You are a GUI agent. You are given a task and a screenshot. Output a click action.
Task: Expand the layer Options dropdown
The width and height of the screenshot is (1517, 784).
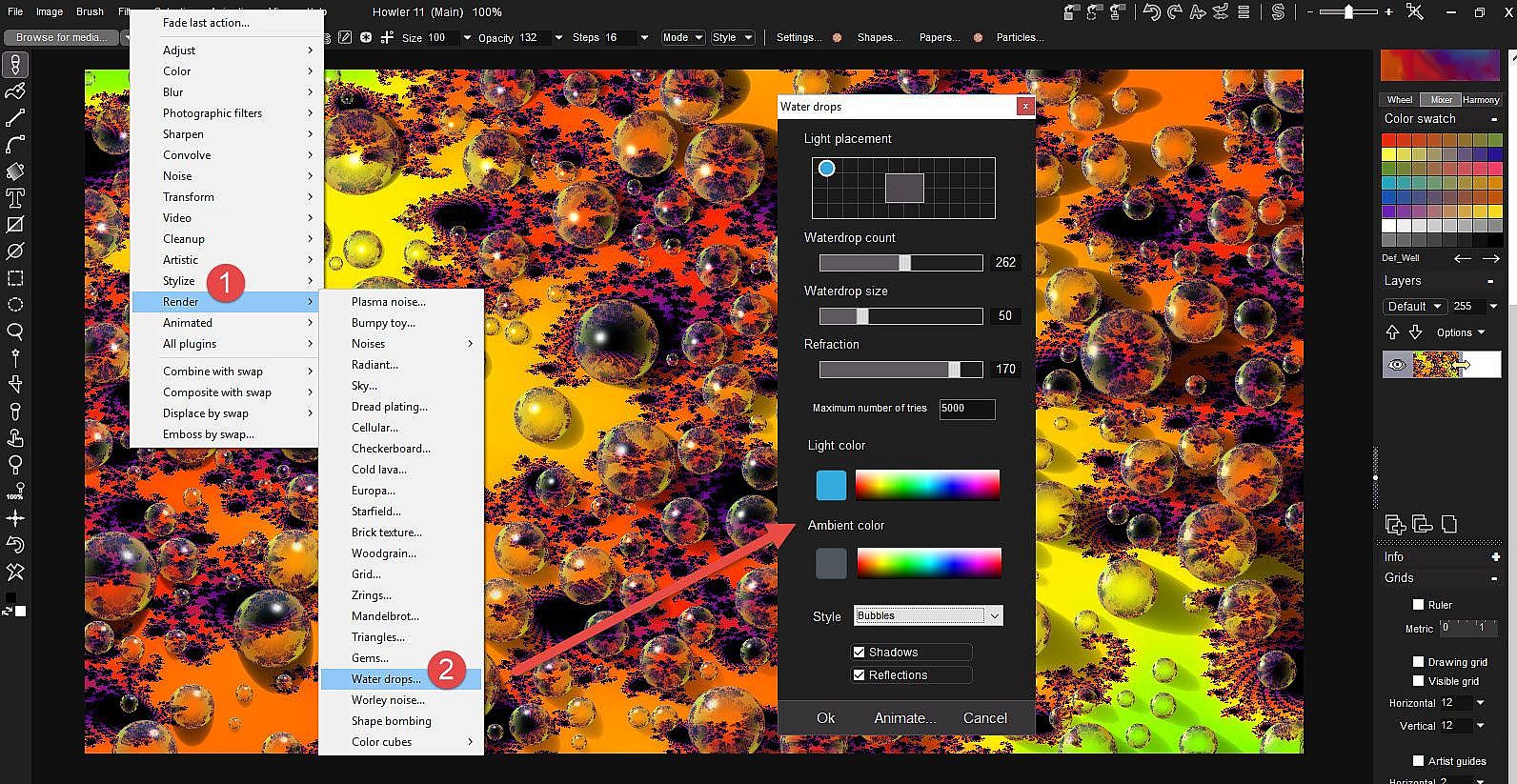click(1460, 332)
